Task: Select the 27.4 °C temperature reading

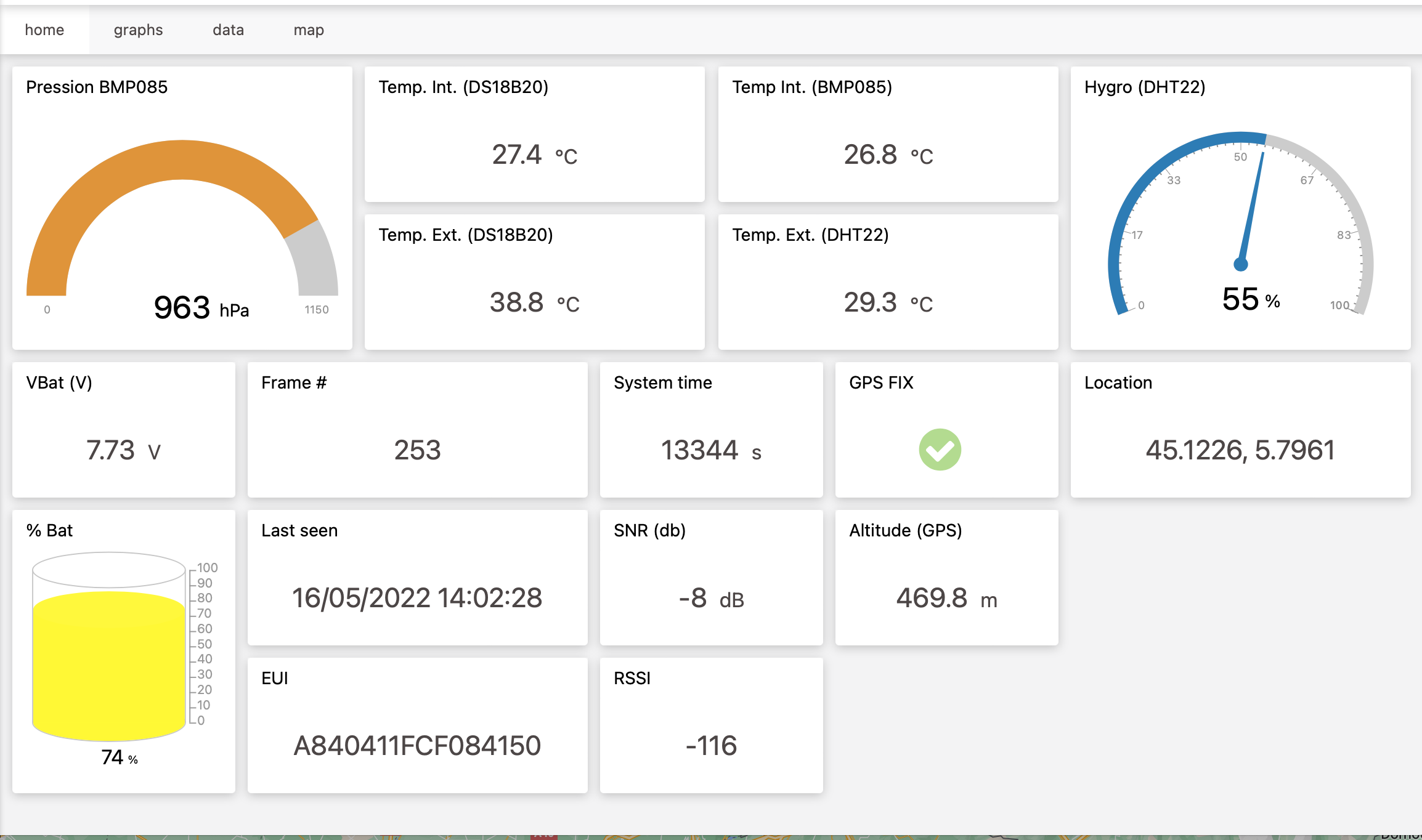Action: (535, 155)
